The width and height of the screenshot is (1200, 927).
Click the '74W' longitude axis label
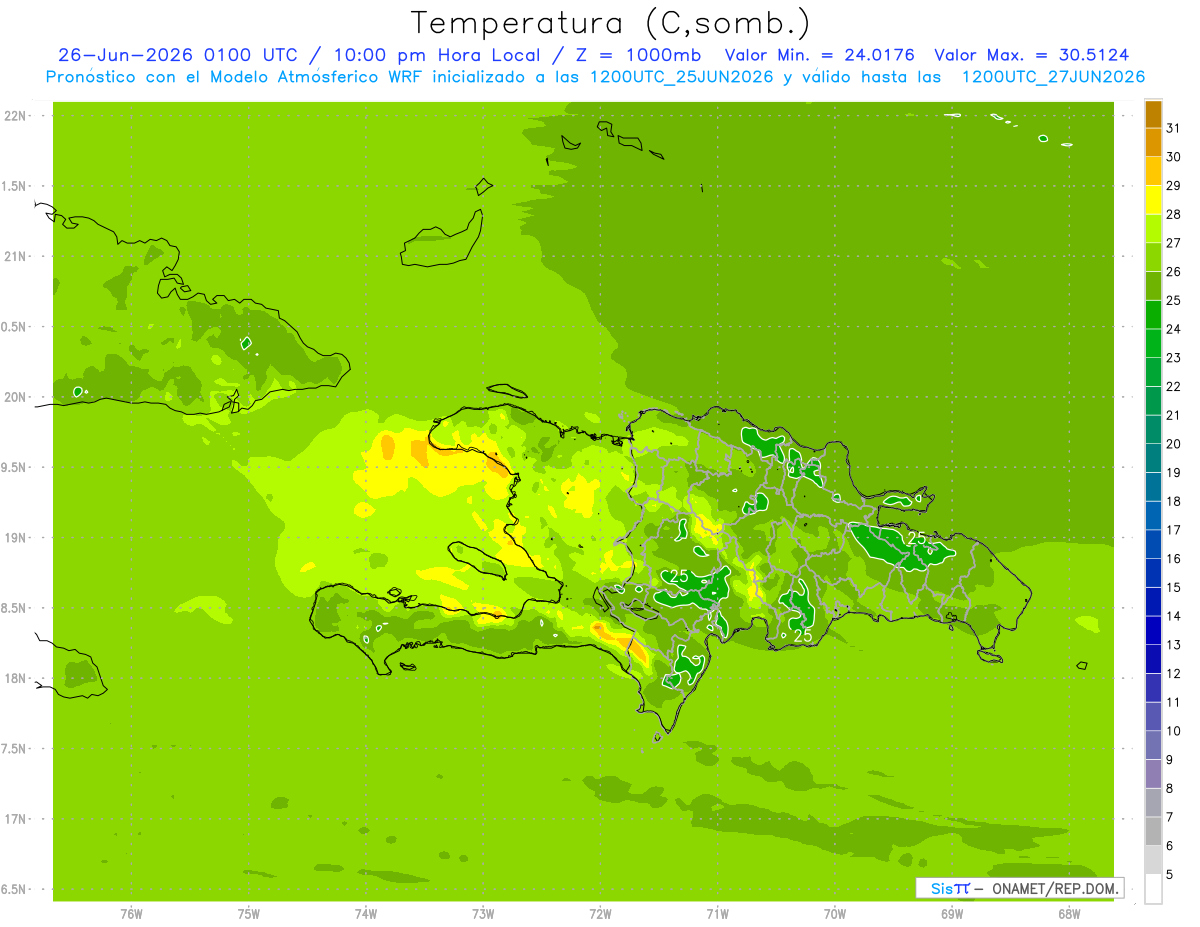tap(366, 914)
